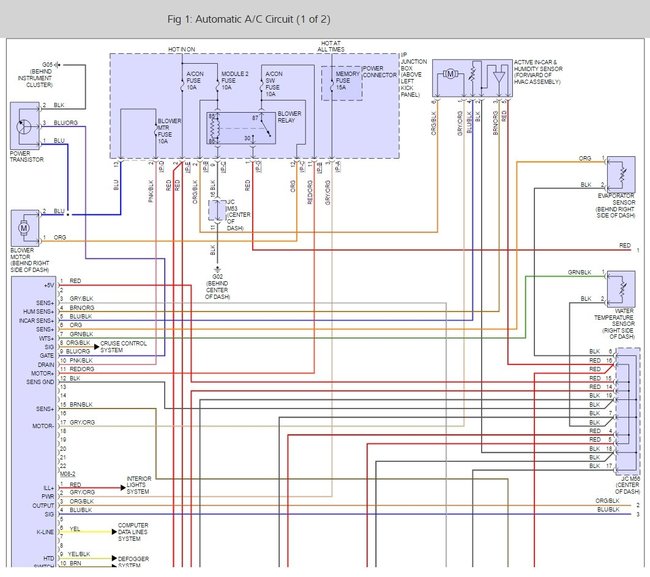Screen dimensions: 650x577
Task: Click the blower relay coil and switch symbol
Action: [x=241, y=128]
